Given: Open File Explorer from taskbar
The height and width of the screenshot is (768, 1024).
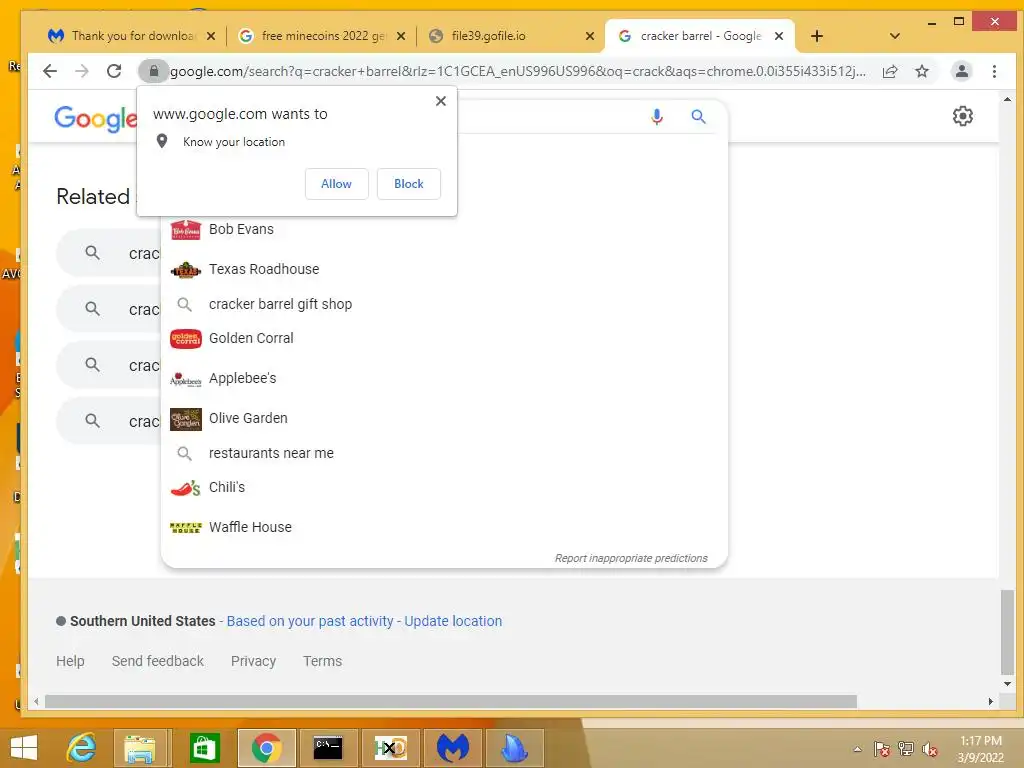Looking at the screenshot, I should (x=140, y=749).
